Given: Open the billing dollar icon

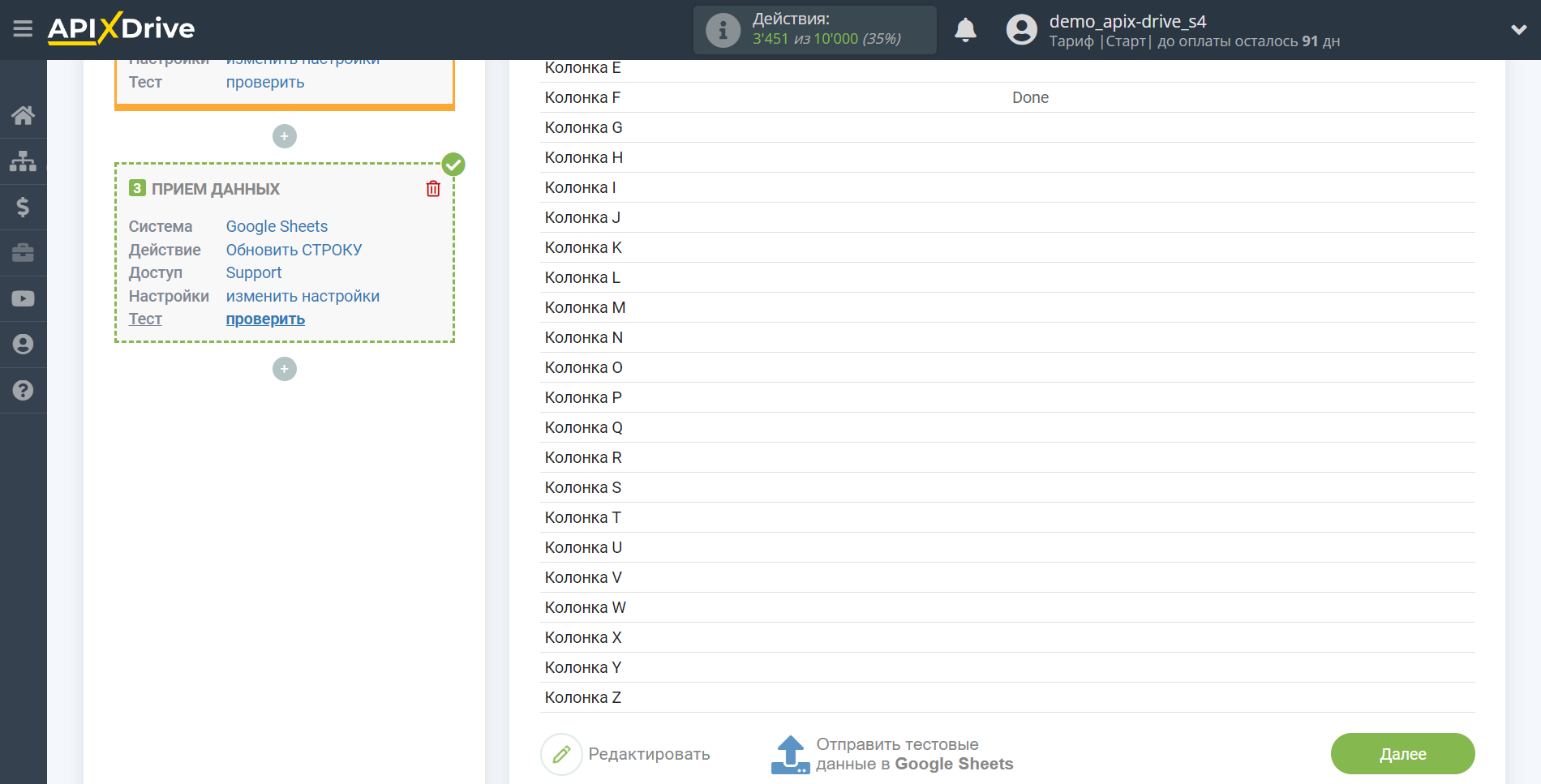Looking at the screenshot, I should point(23,207).
